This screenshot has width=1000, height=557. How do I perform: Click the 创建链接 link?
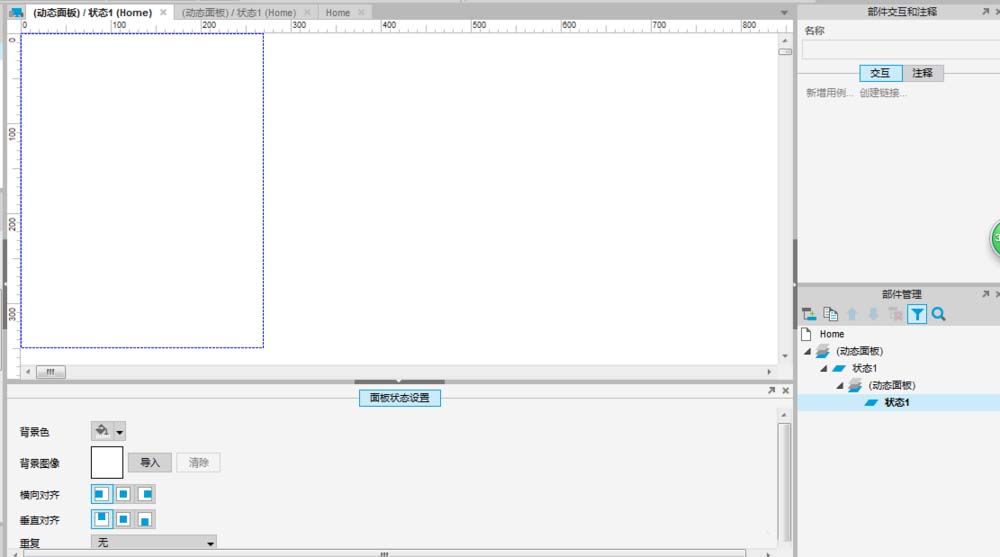click(883, 93)
